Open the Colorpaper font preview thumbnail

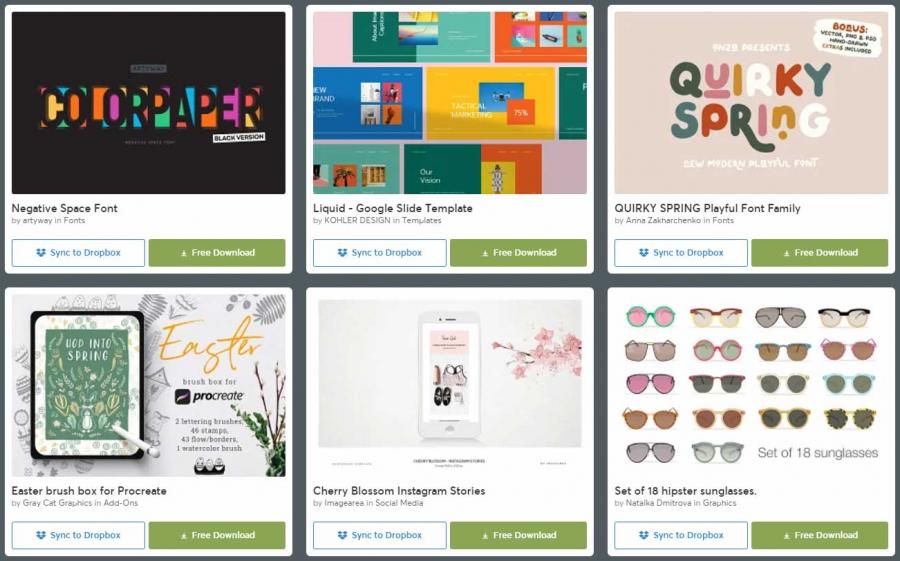148,103
